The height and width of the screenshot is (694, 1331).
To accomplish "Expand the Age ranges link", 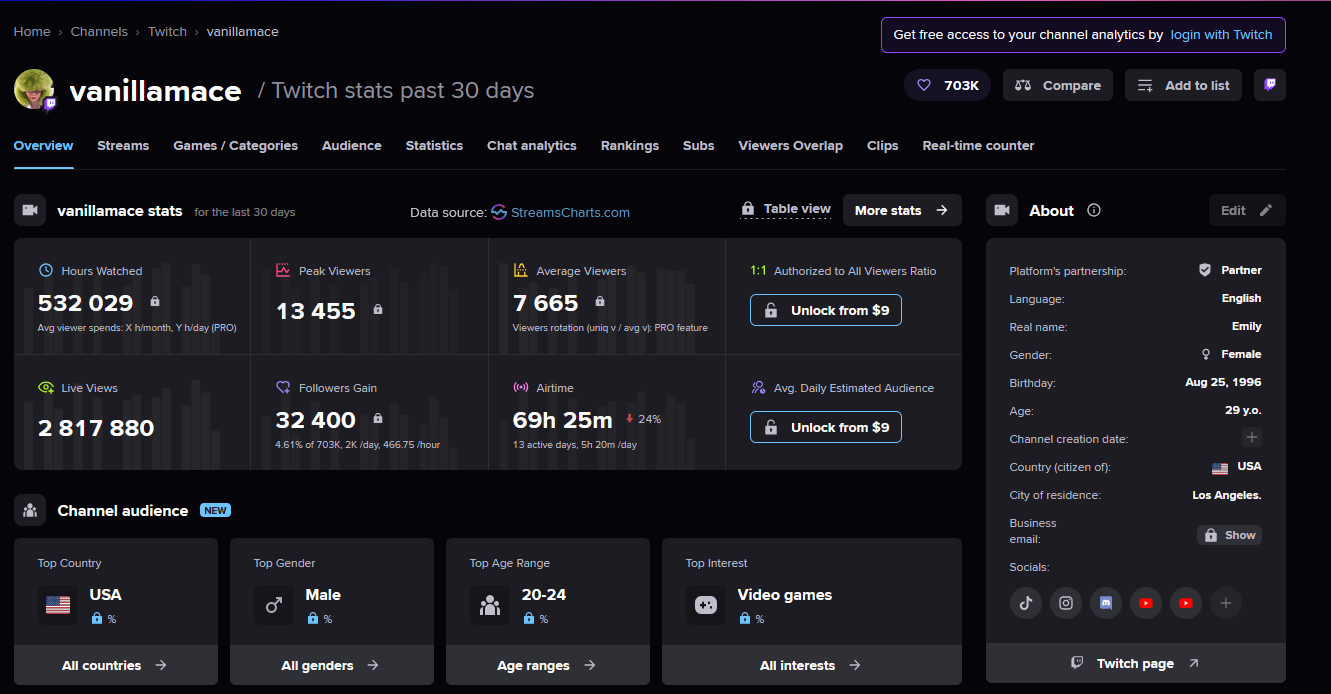I will pyautogui.click(x=547, y=665).
